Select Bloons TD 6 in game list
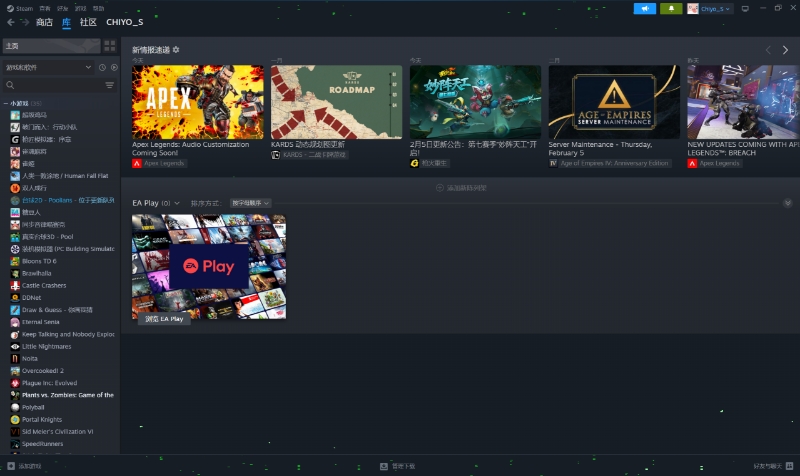Screen dimensions: 800x476 pyautogui.click(x=40, y=260)
